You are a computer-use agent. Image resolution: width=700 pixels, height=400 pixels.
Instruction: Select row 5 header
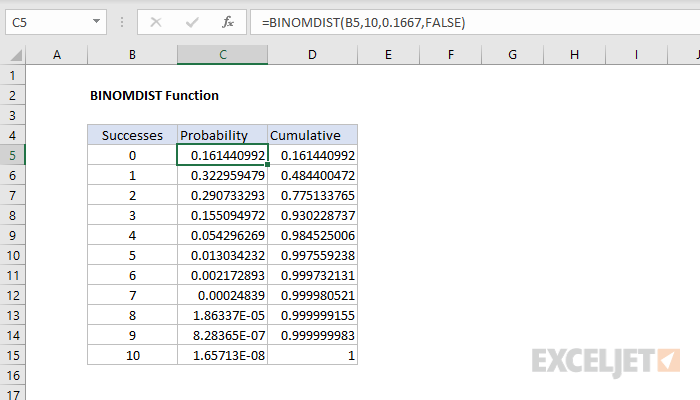[12, 155]
